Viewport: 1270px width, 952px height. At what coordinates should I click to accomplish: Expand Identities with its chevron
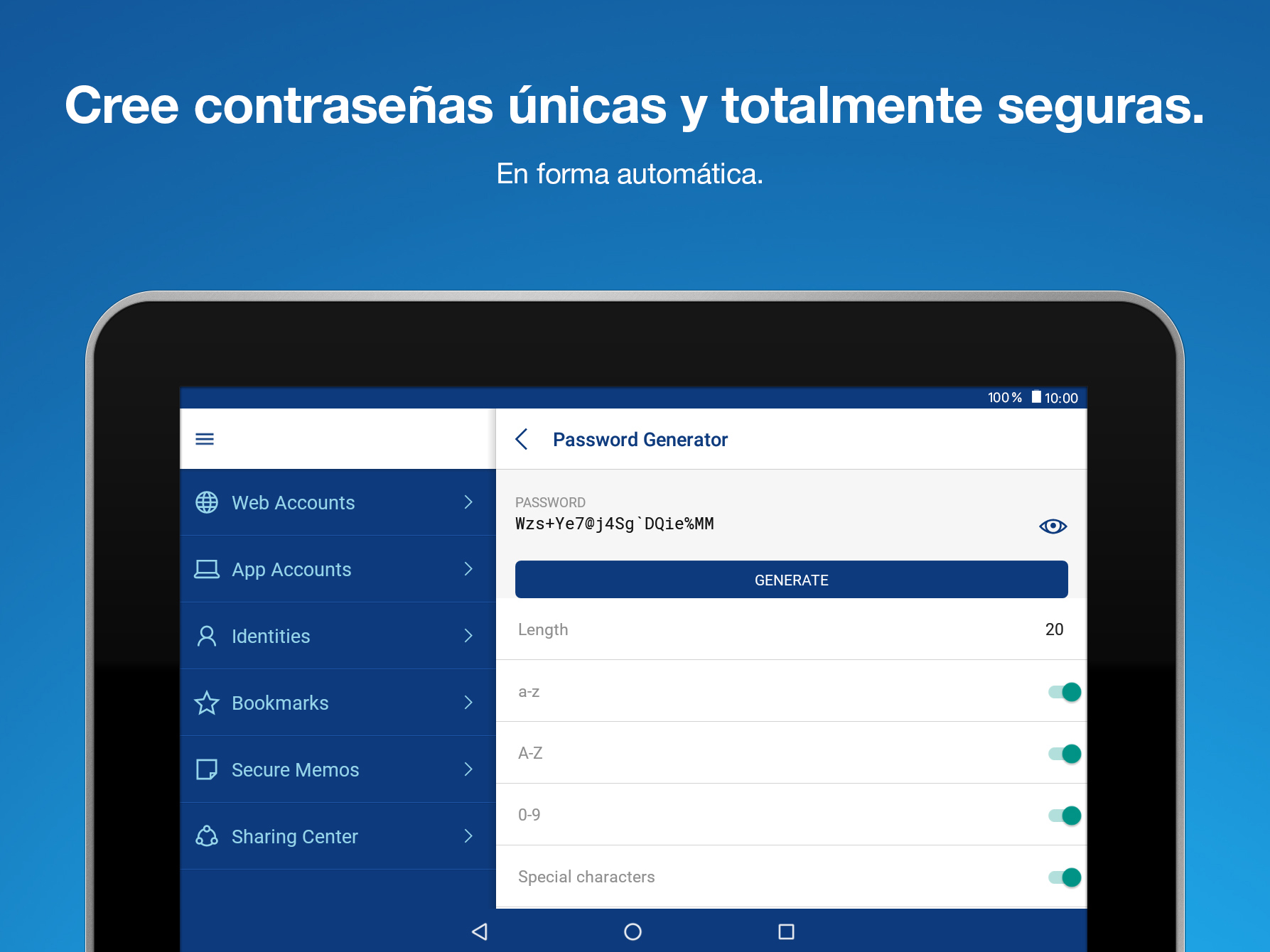tap(468, 636)
